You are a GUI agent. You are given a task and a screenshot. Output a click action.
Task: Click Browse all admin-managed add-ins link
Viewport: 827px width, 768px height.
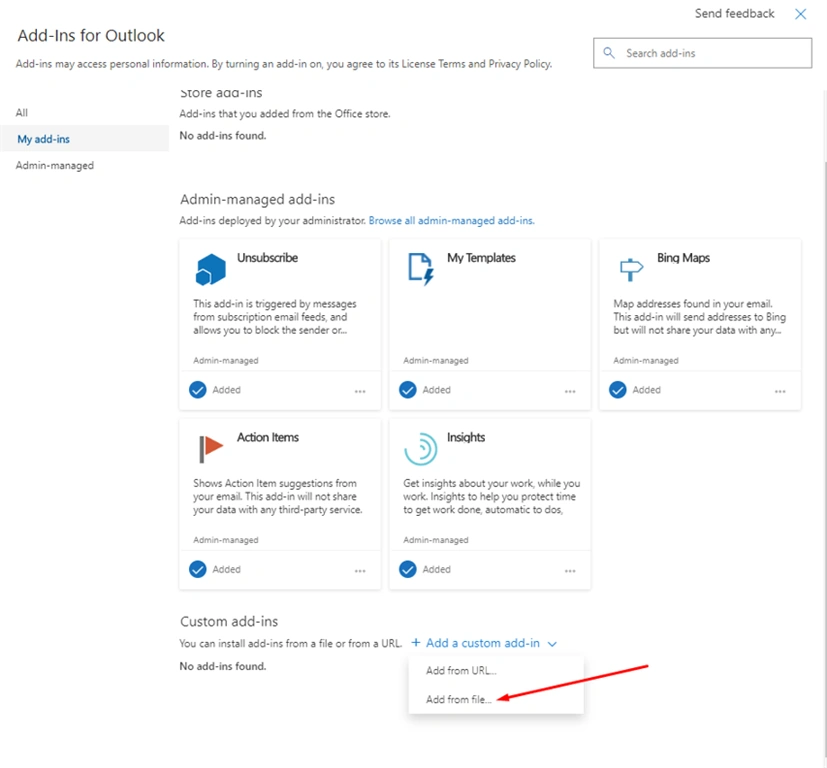coord(451,220)
